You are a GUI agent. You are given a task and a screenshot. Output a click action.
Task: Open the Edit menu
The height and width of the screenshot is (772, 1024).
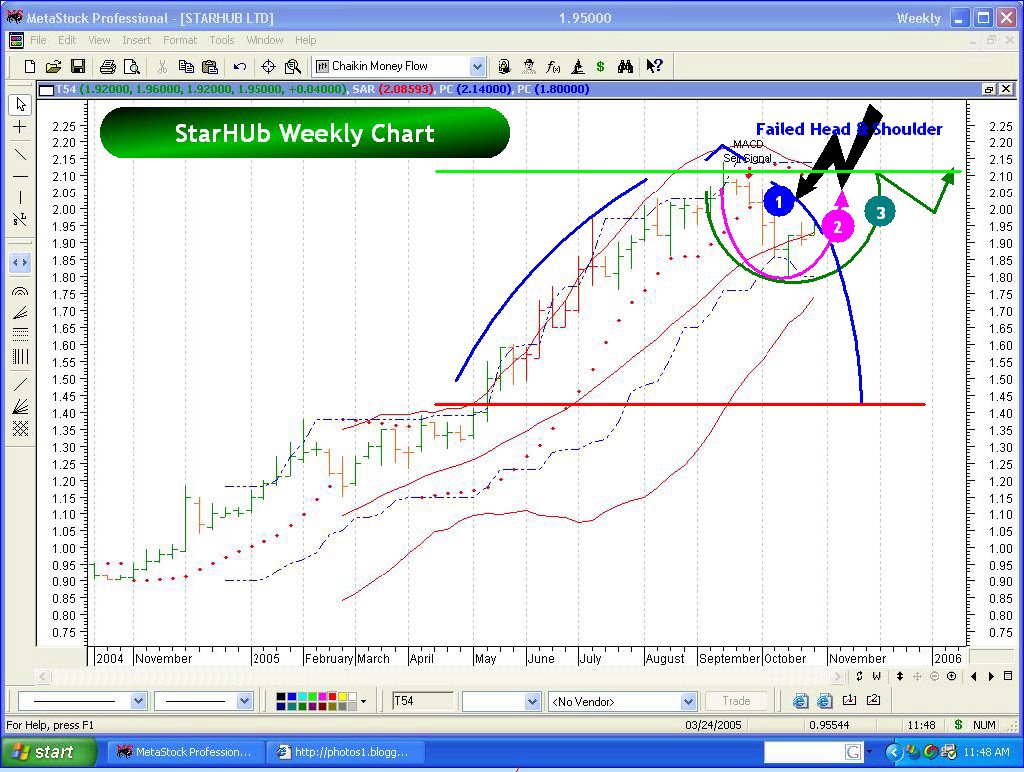[67, 40]
